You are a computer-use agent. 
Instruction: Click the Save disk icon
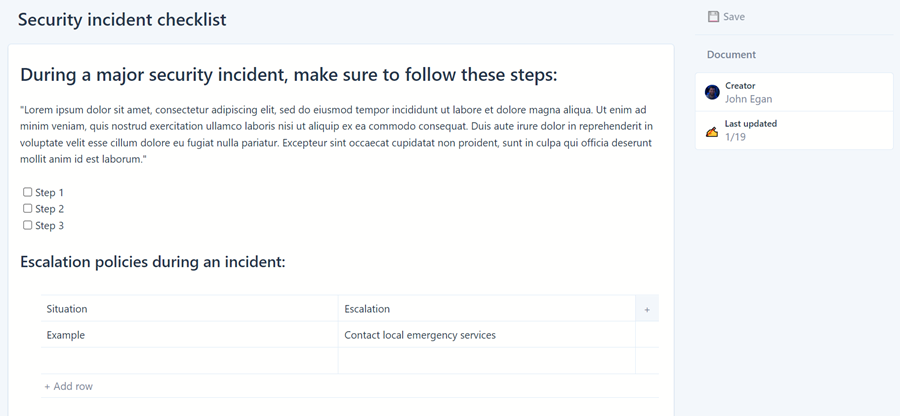[713, 17]
